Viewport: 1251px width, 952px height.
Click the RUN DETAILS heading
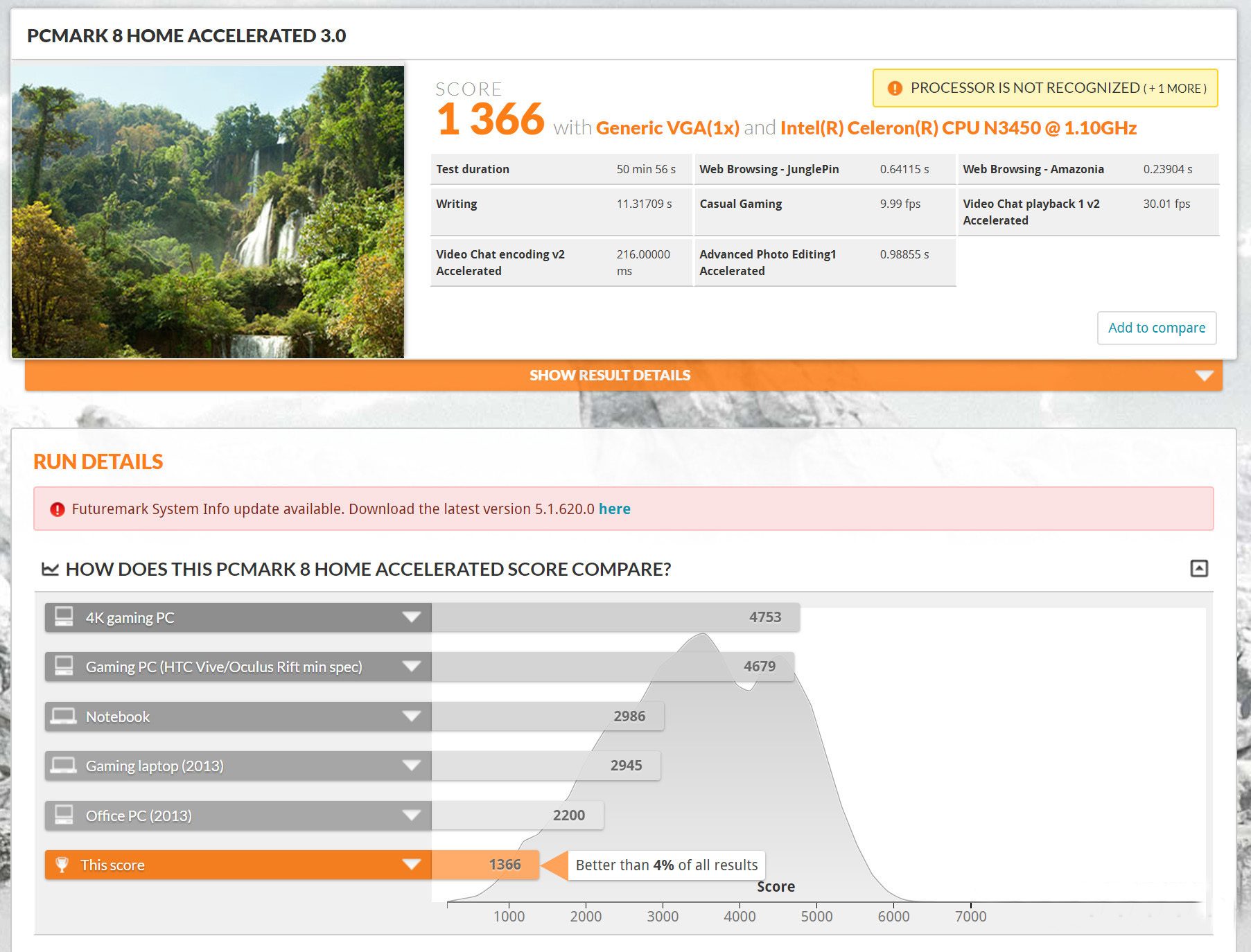click(98, 461)
